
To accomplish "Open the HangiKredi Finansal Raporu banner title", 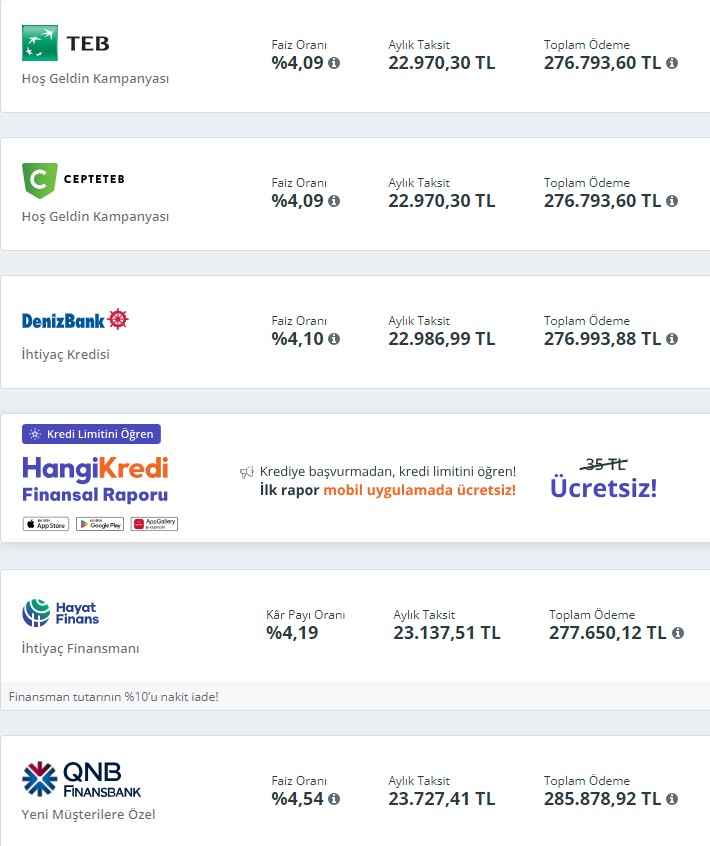I will [x=95, y=480].
